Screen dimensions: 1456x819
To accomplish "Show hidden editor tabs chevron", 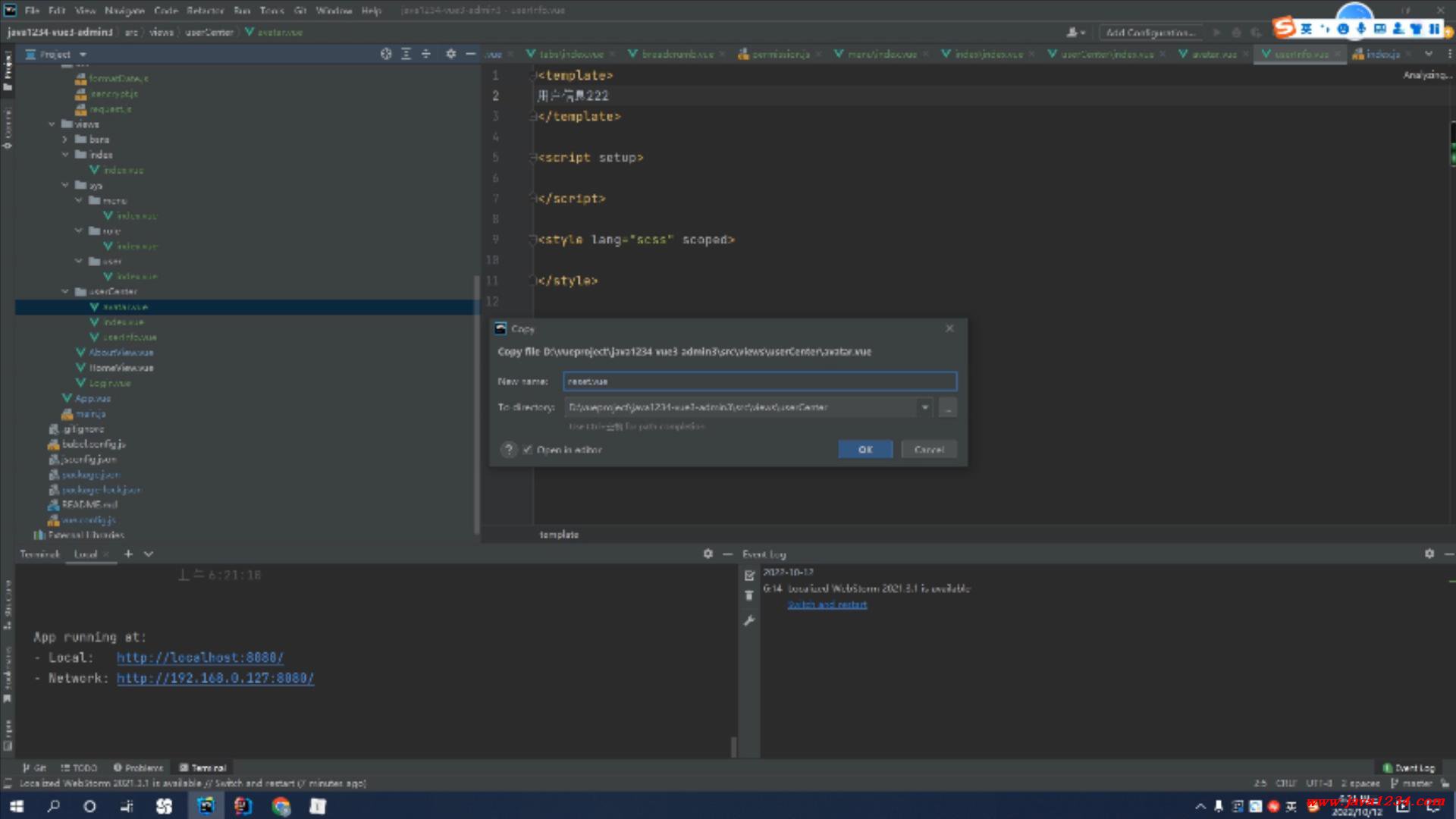I will point(1429,54).
